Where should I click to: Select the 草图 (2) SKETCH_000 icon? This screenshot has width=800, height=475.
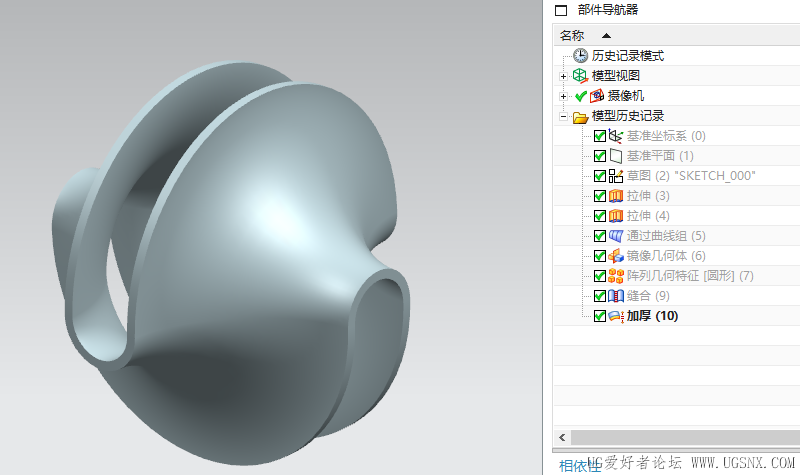615,176
